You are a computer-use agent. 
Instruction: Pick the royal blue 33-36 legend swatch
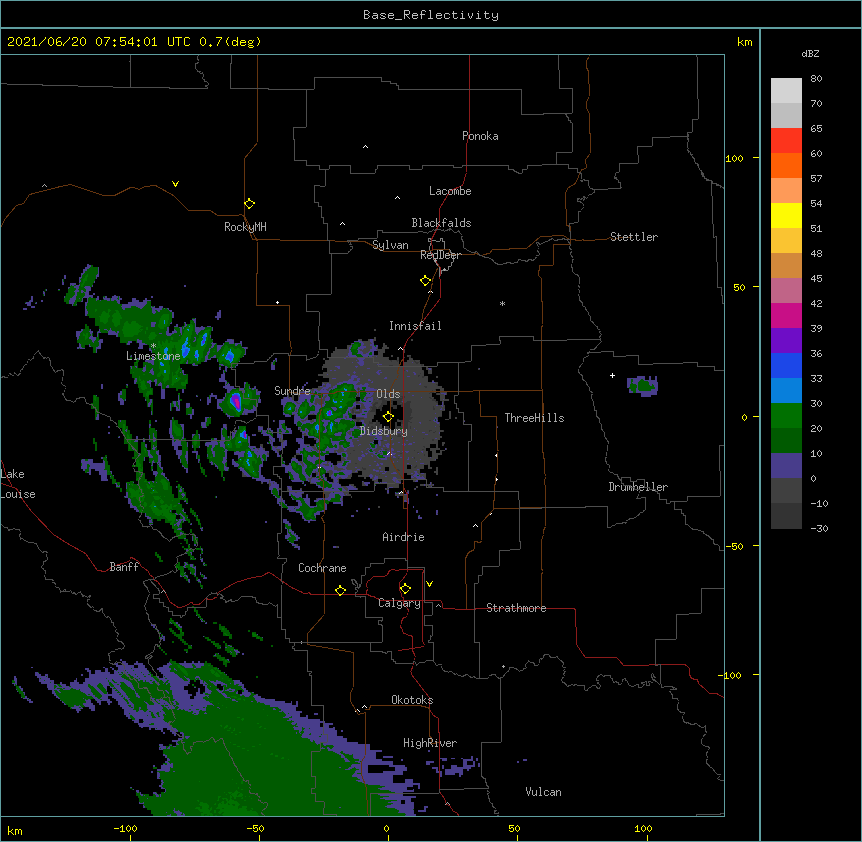tap(786, 365)
